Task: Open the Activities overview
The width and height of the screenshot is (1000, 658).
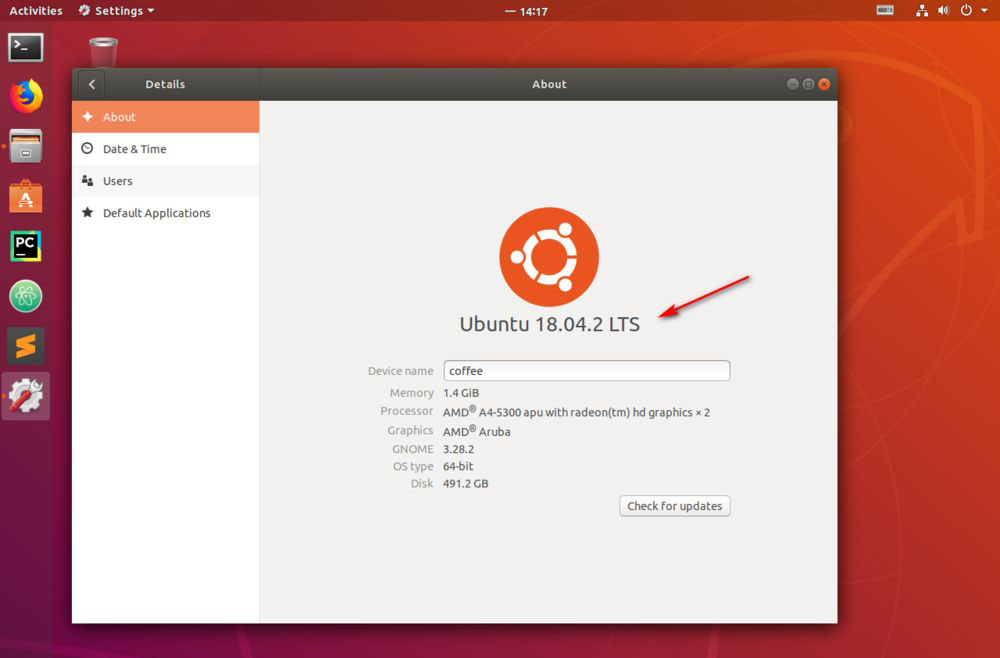Action: click(36, 11)
